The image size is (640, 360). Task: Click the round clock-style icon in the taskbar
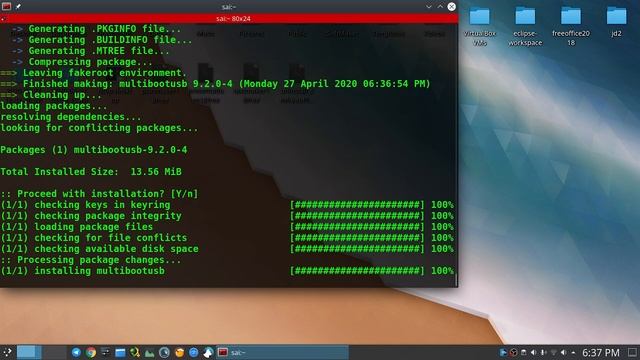(164, 352)
